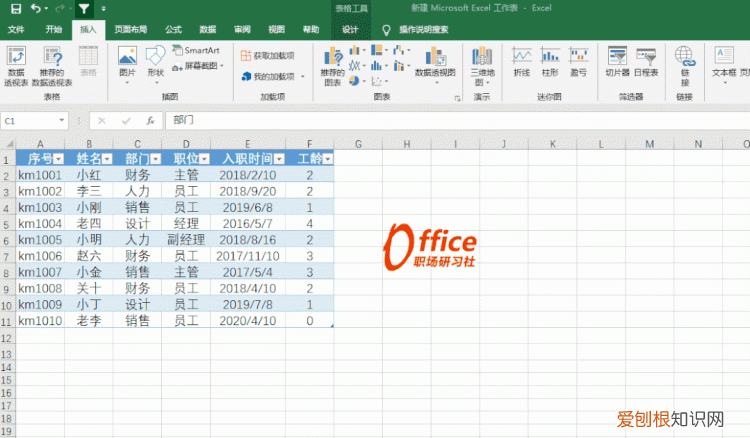Open the 入职时间 column filter dropdown
The image size is (750, 438).
[x=279, y=159]
